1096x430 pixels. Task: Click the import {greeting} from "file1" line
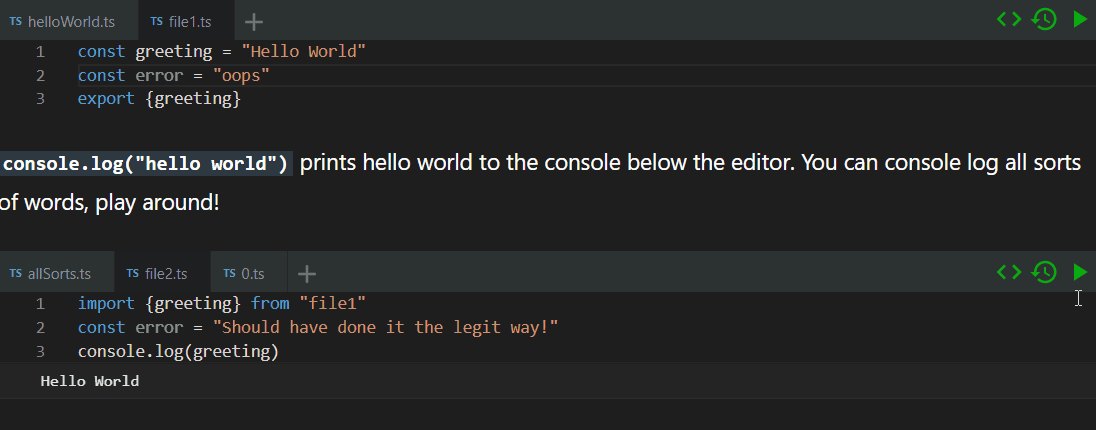222,303
